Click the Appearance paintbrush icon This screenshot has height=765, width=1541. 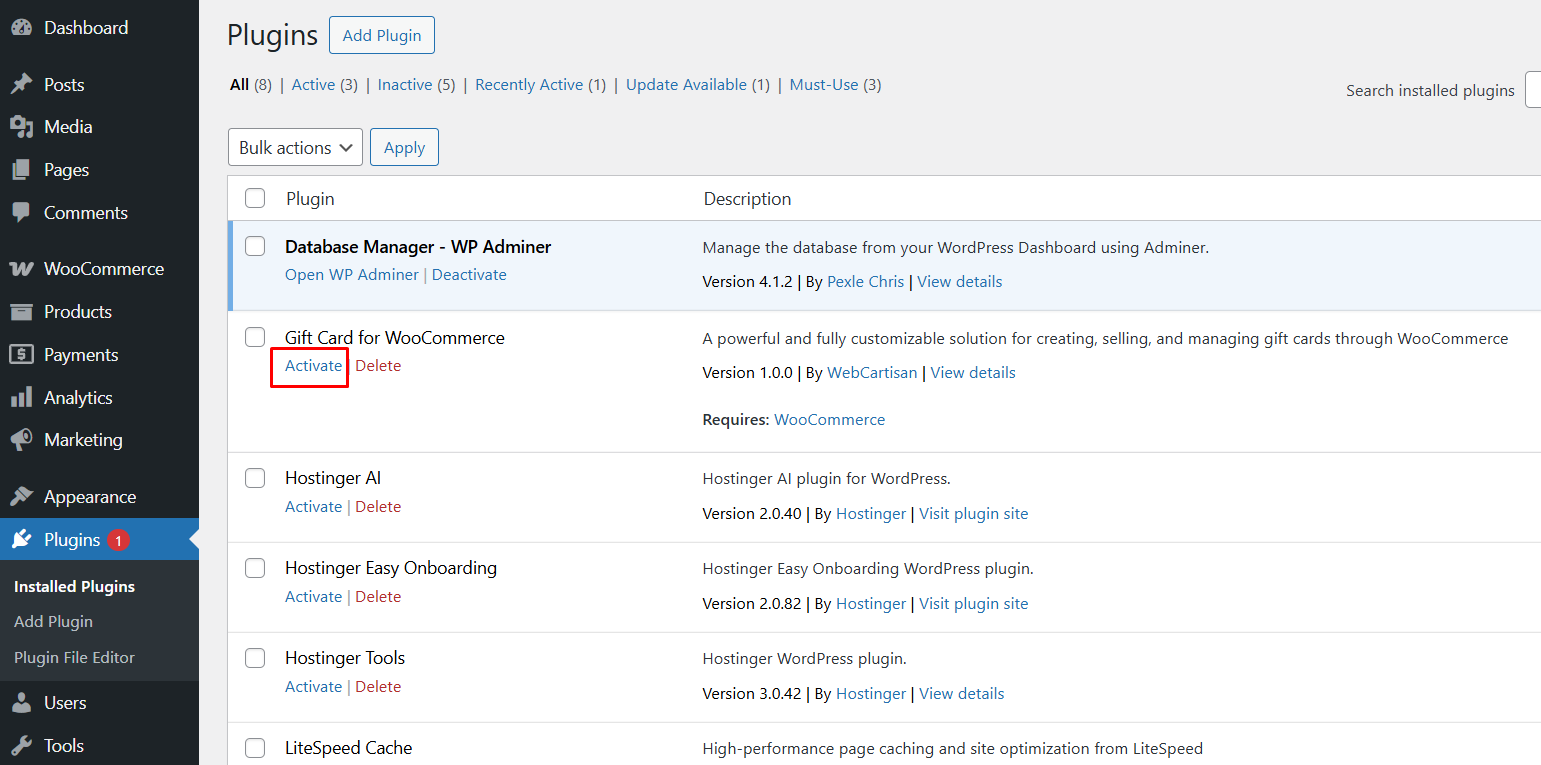coord(21,497)
